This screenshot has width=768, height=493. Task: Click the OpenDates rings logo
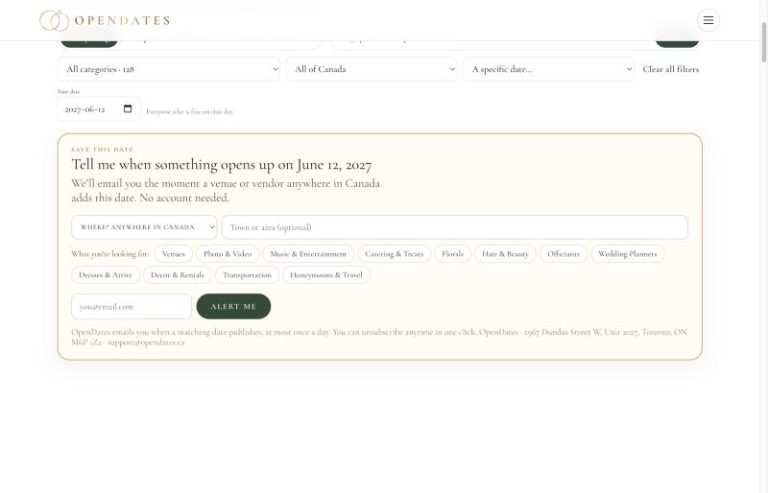(x=54, y=21)
